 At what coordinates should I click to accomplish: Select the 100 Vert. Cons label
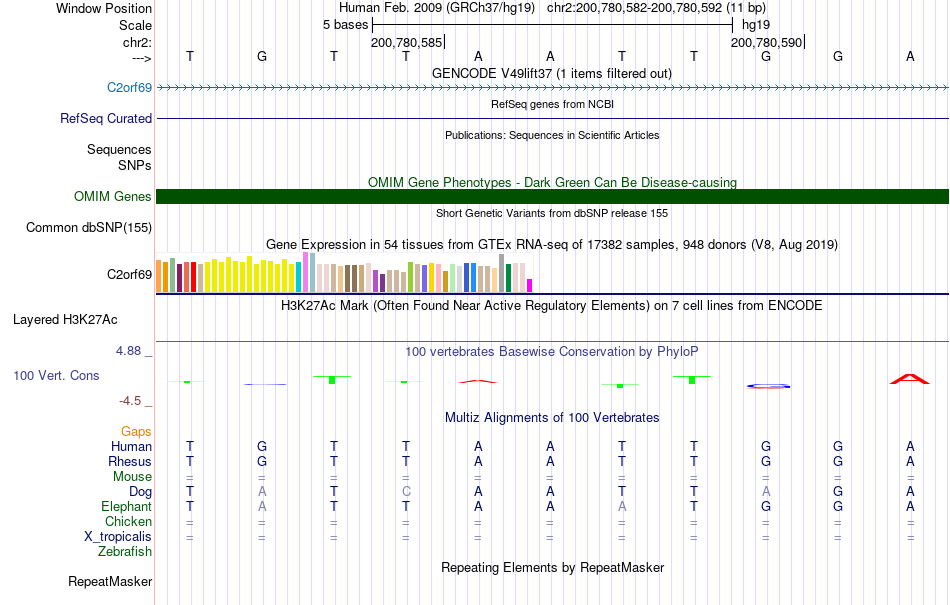tap(56, 375)
